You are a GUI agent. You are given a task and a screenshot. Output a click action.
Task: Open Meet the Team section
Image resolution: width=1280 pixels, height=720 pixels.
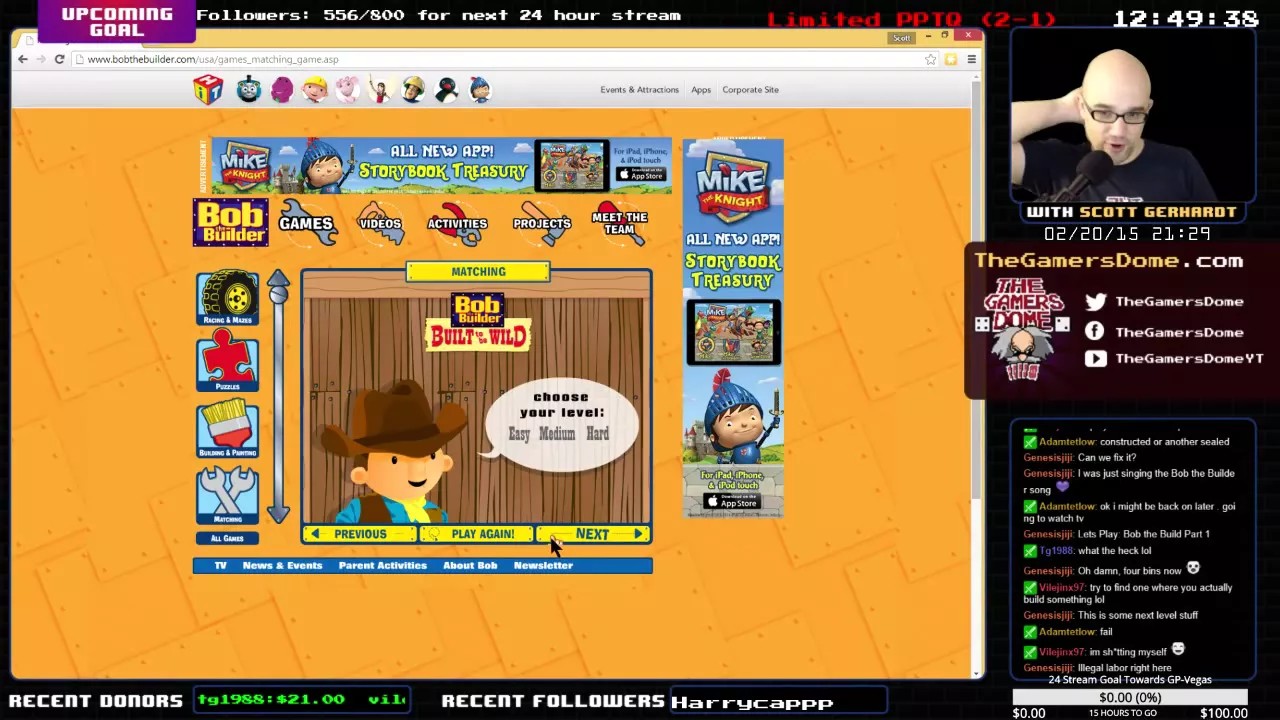point(619,223)
